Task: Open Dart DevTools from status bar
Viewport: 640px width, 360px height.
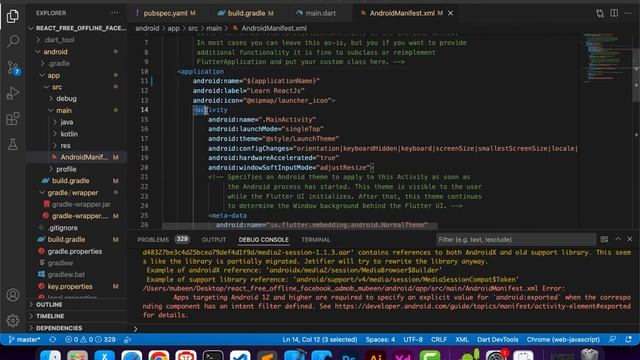Action: click(498, 340)
